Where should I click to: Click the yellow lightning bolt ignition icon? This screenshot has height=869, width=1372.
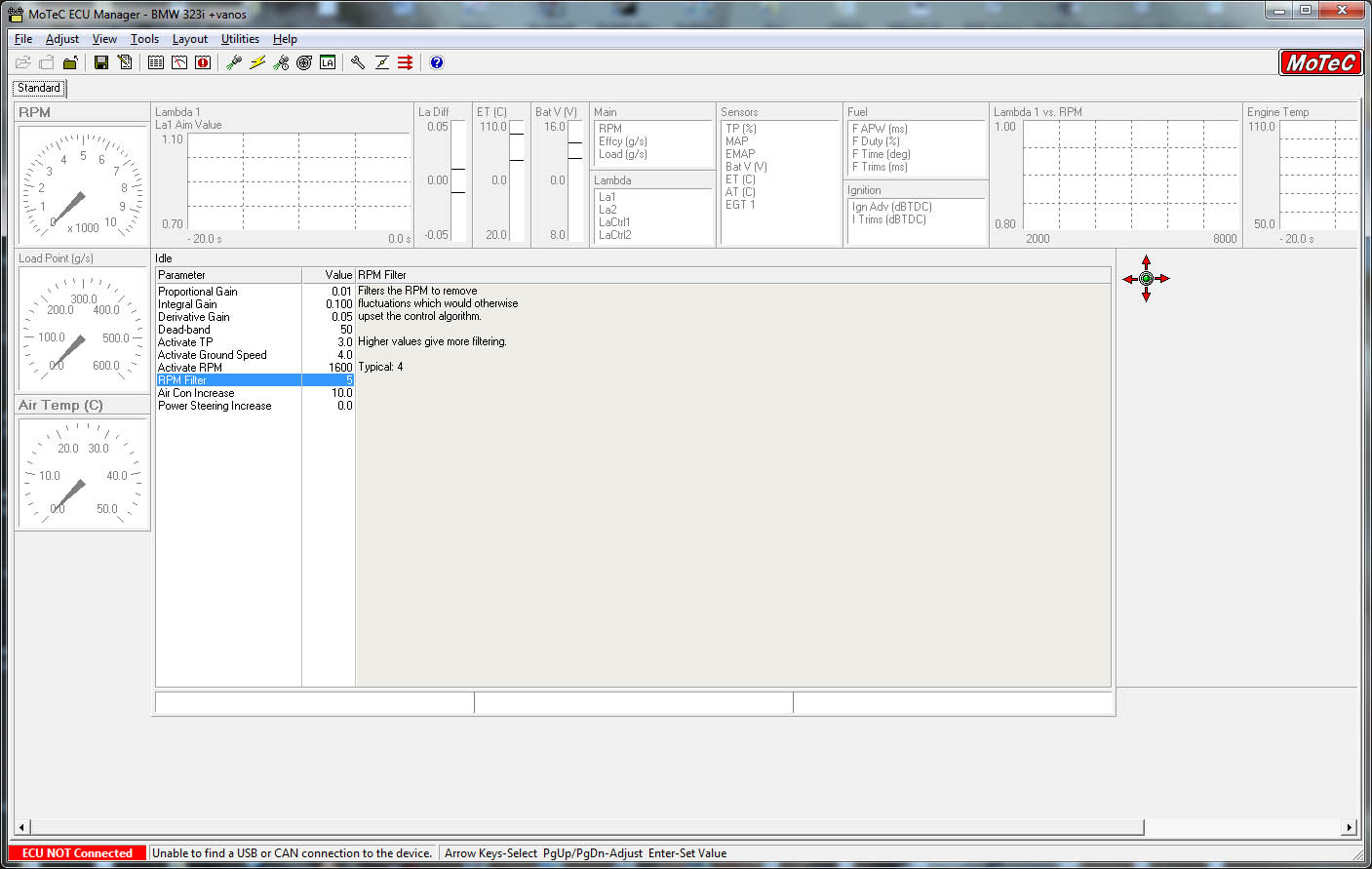click(257, 62)
